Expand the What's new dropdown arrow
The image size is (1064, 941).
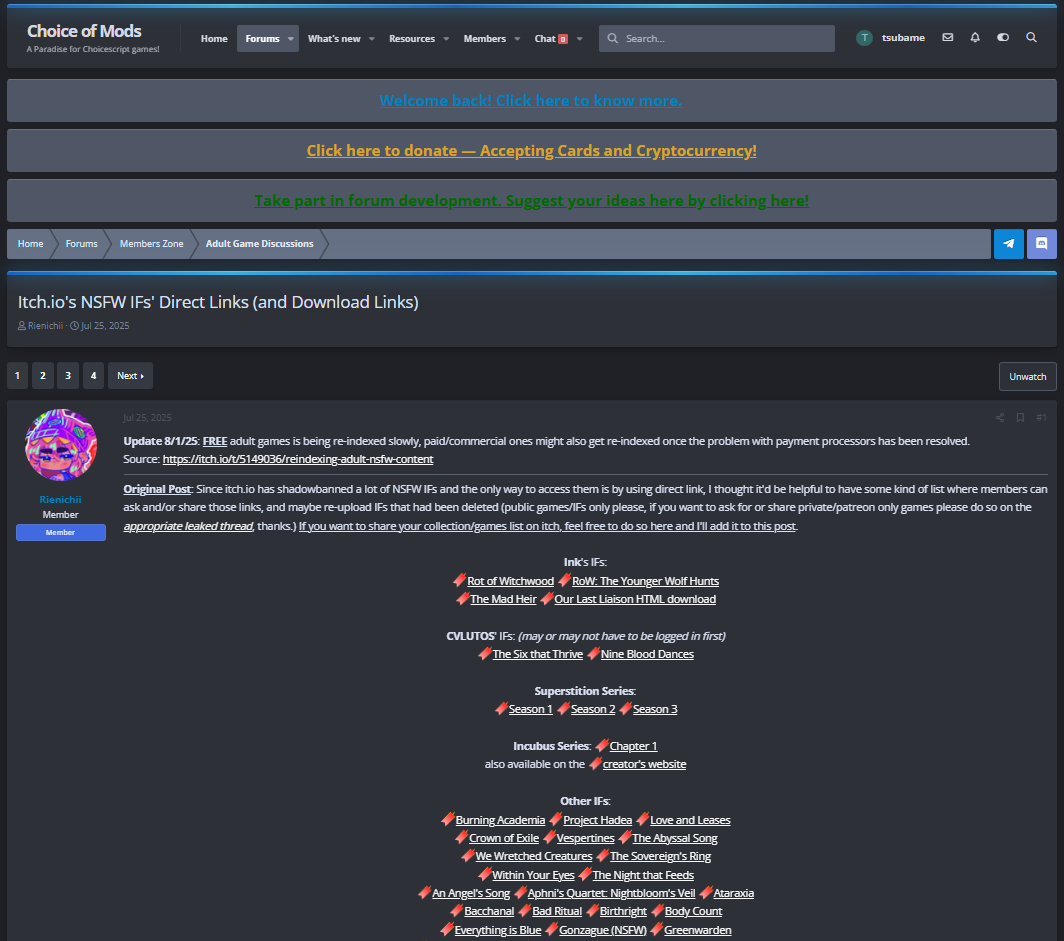click(371, 39)
